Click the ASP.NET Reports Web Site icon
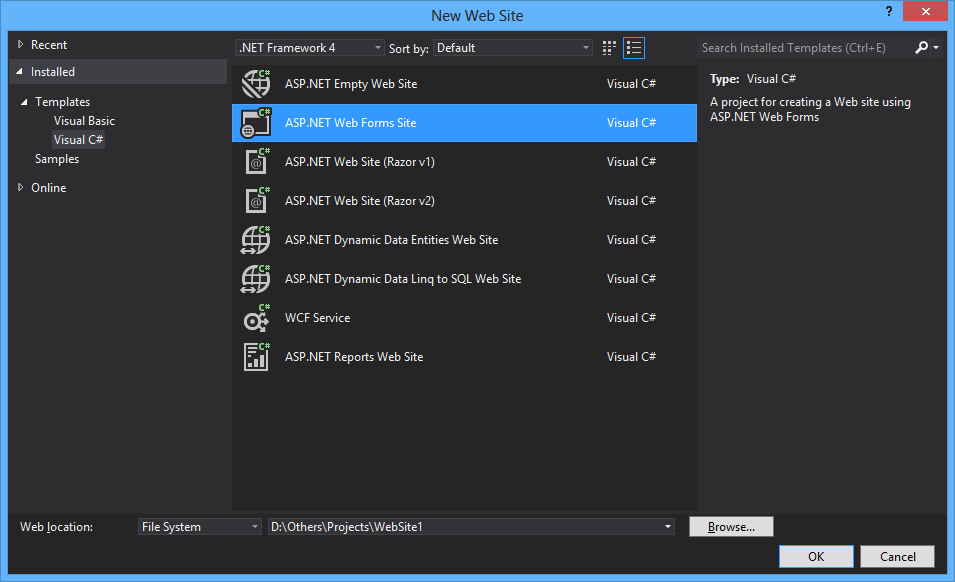Viewport: 955px width, 582px height. tap(256, 357)
